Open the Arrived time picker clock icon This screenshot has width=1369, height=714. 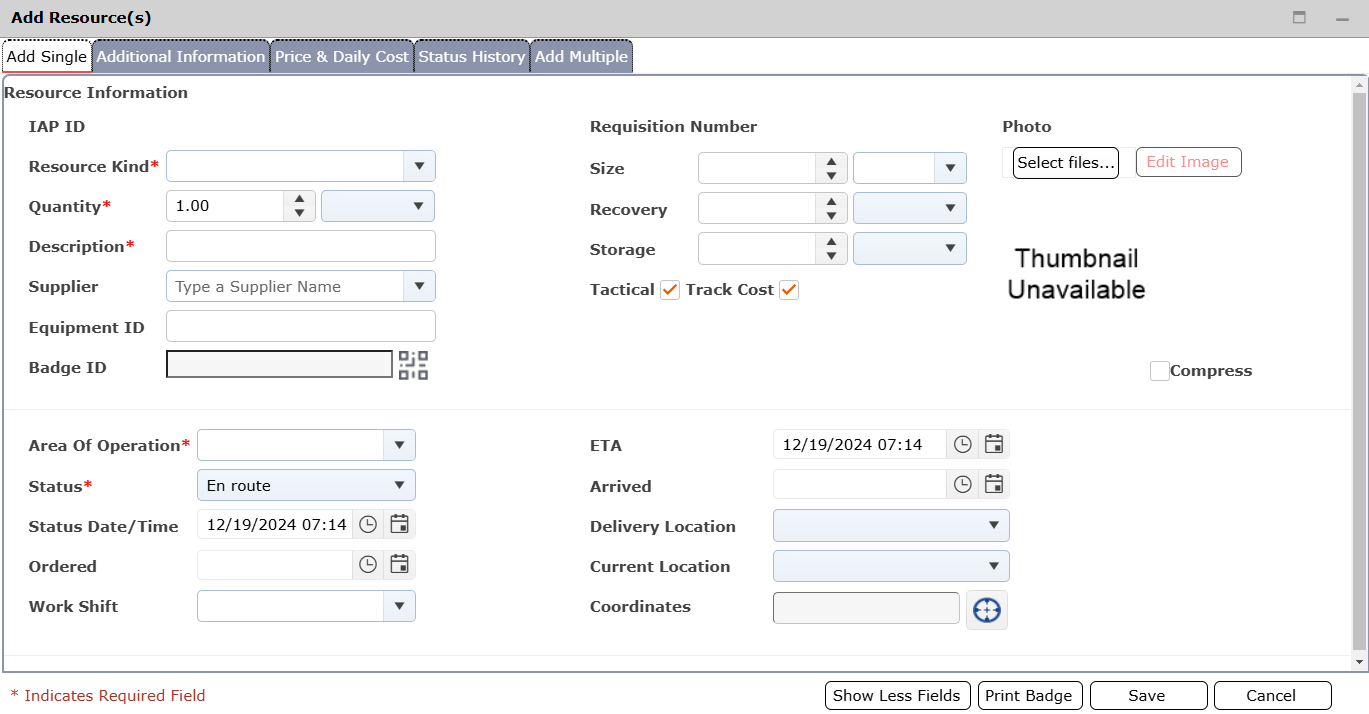point(962,484)
